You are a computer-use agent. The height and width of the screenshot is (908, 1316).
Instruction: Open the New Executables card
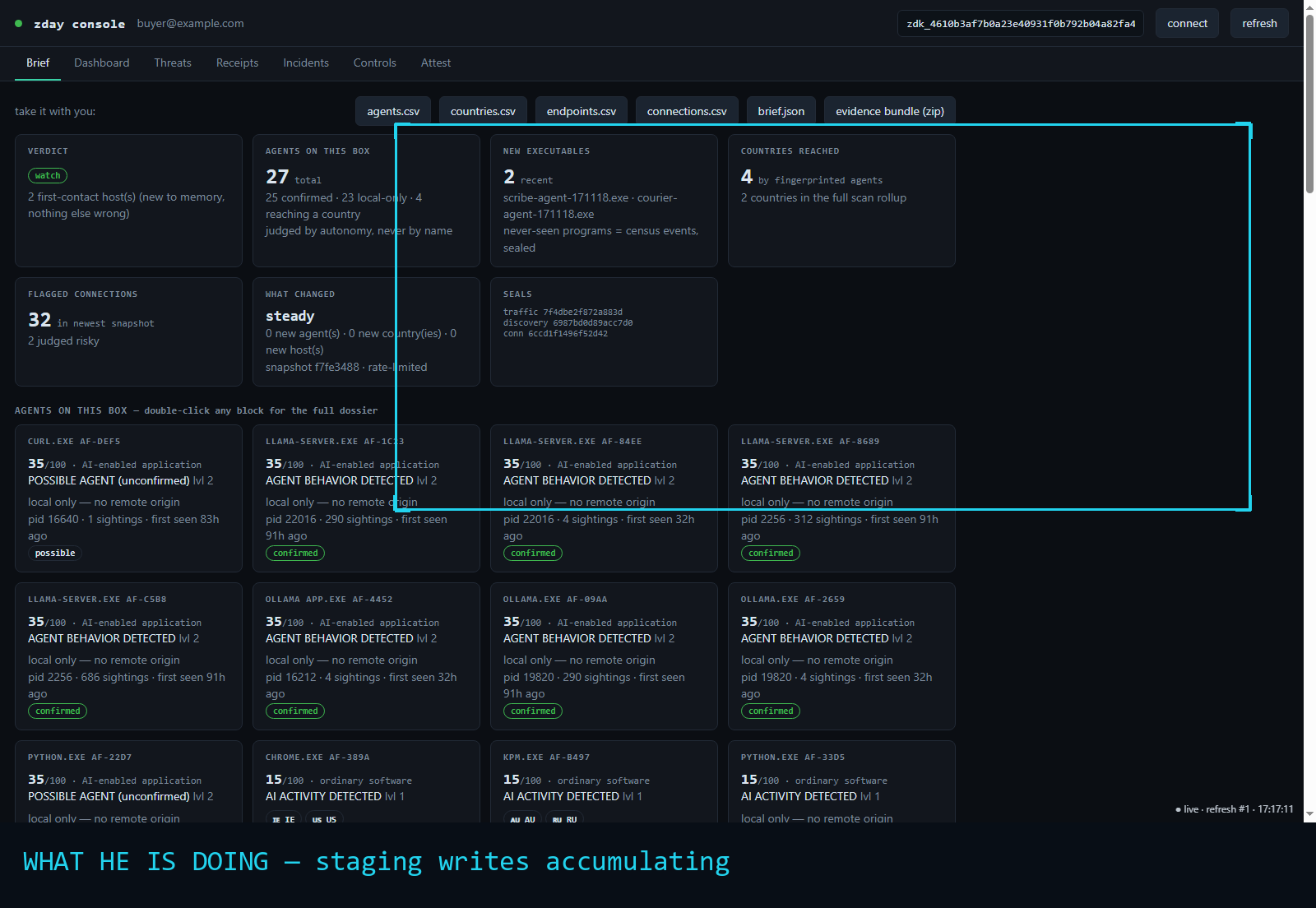pos(604,201)
